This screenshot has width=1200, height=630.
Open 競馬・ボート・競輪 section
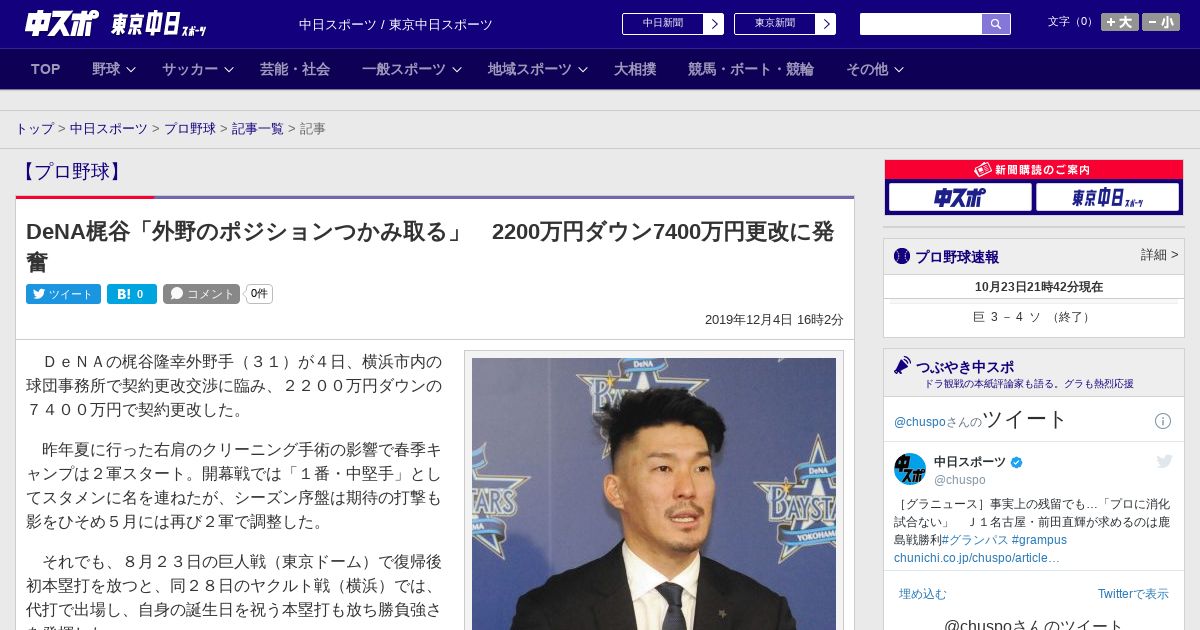(751, 69)
